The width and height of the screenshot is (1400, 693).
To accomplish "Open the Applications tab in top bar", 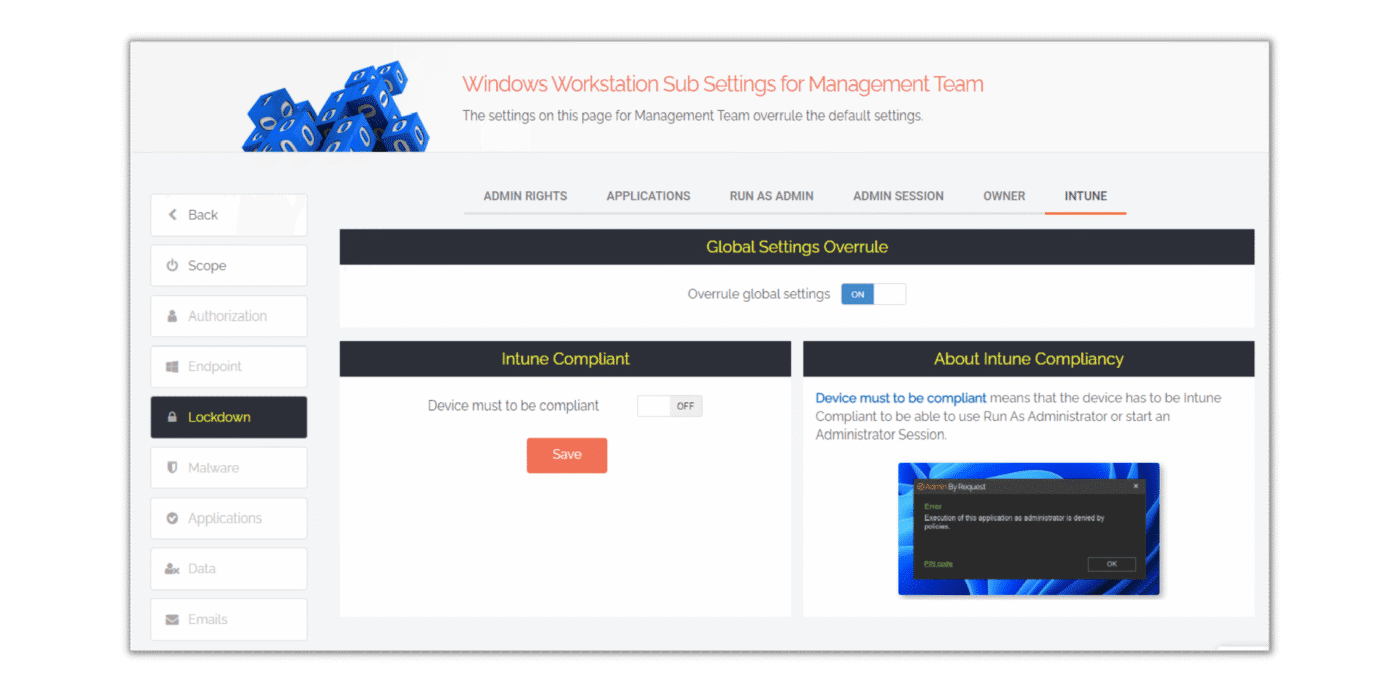I will [648, 196].
